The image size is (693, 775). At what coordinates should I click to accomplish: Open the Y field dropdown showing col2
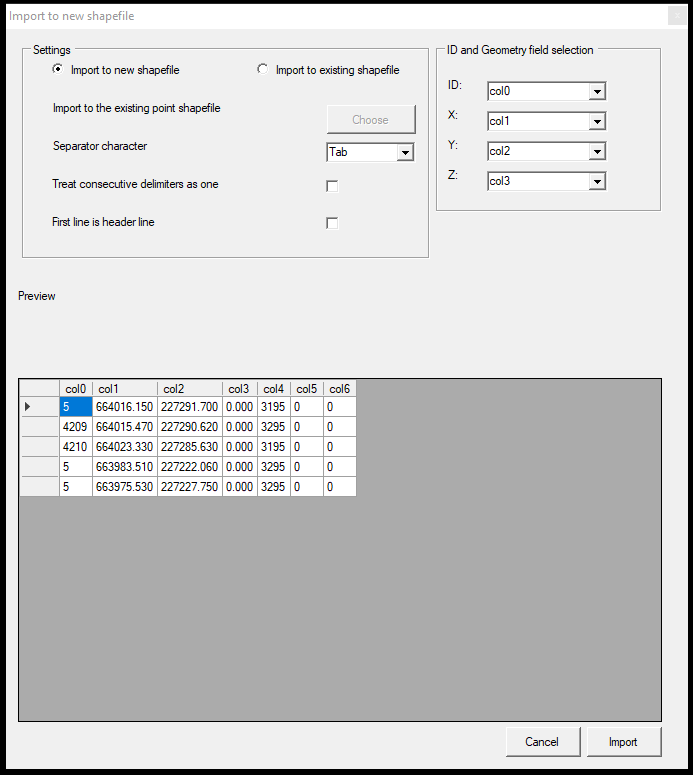(x=546, y=151)
